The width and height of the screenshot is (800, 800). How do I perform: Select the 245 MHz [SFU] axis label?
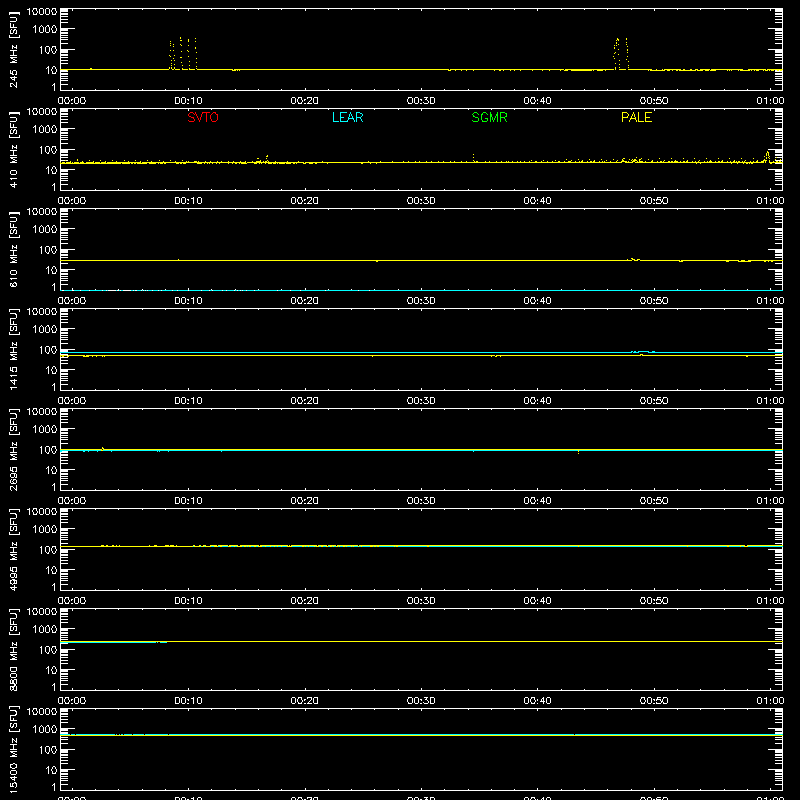click(x=14, y=49)
